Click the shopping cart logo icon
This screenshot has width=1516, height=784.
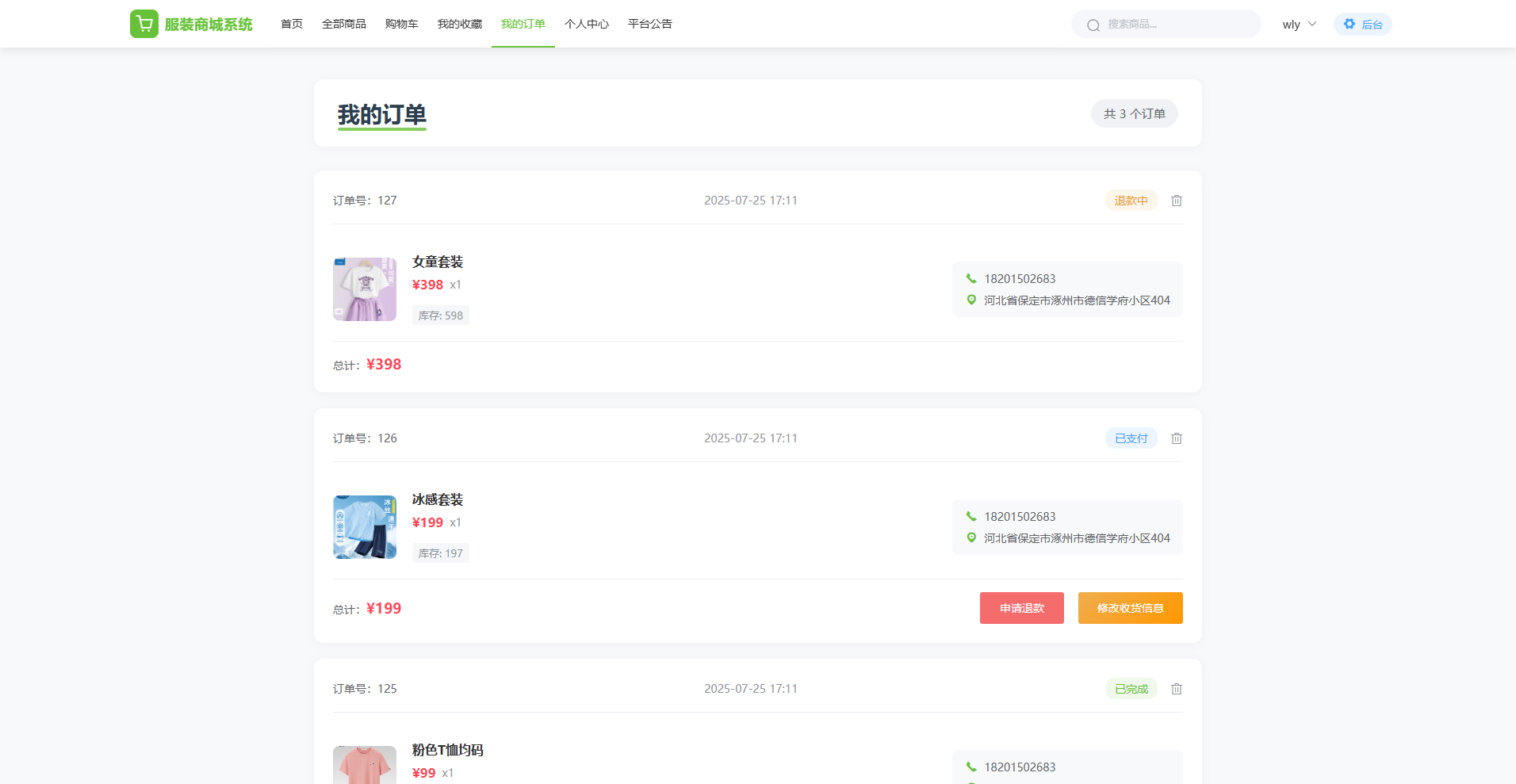point(144,24)
